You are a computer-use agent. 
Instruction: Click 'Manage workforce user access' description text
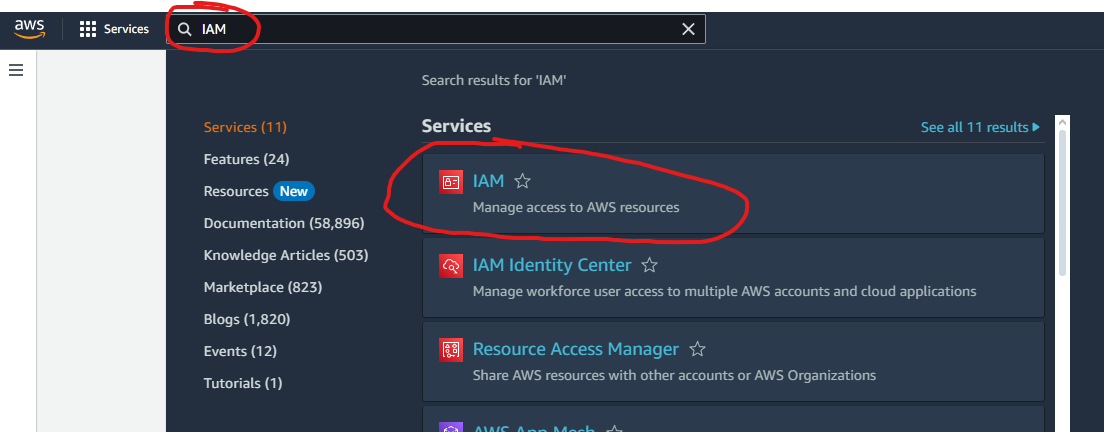click(x=724, y=291)
